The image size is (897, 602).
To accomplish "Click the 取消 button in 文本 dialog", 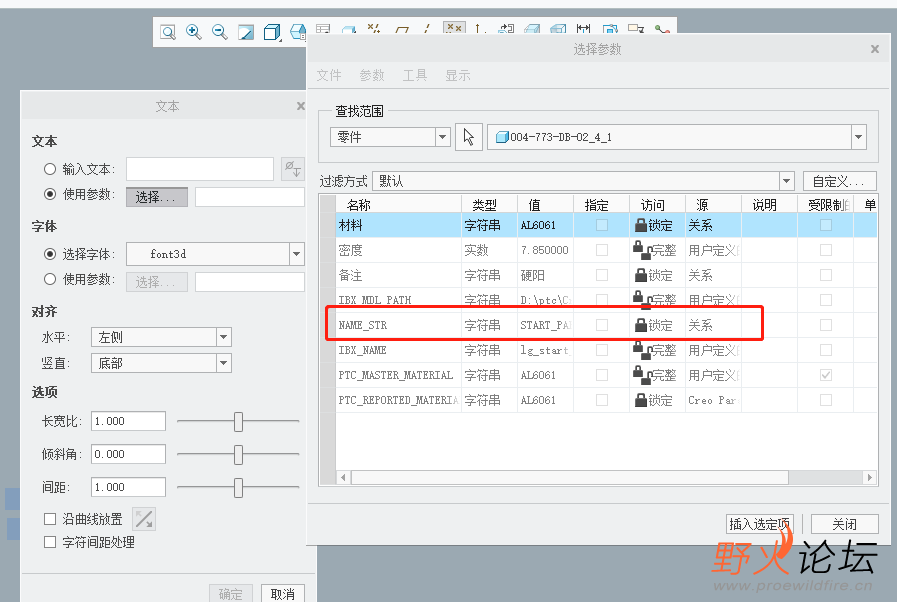I will (283, 594).
